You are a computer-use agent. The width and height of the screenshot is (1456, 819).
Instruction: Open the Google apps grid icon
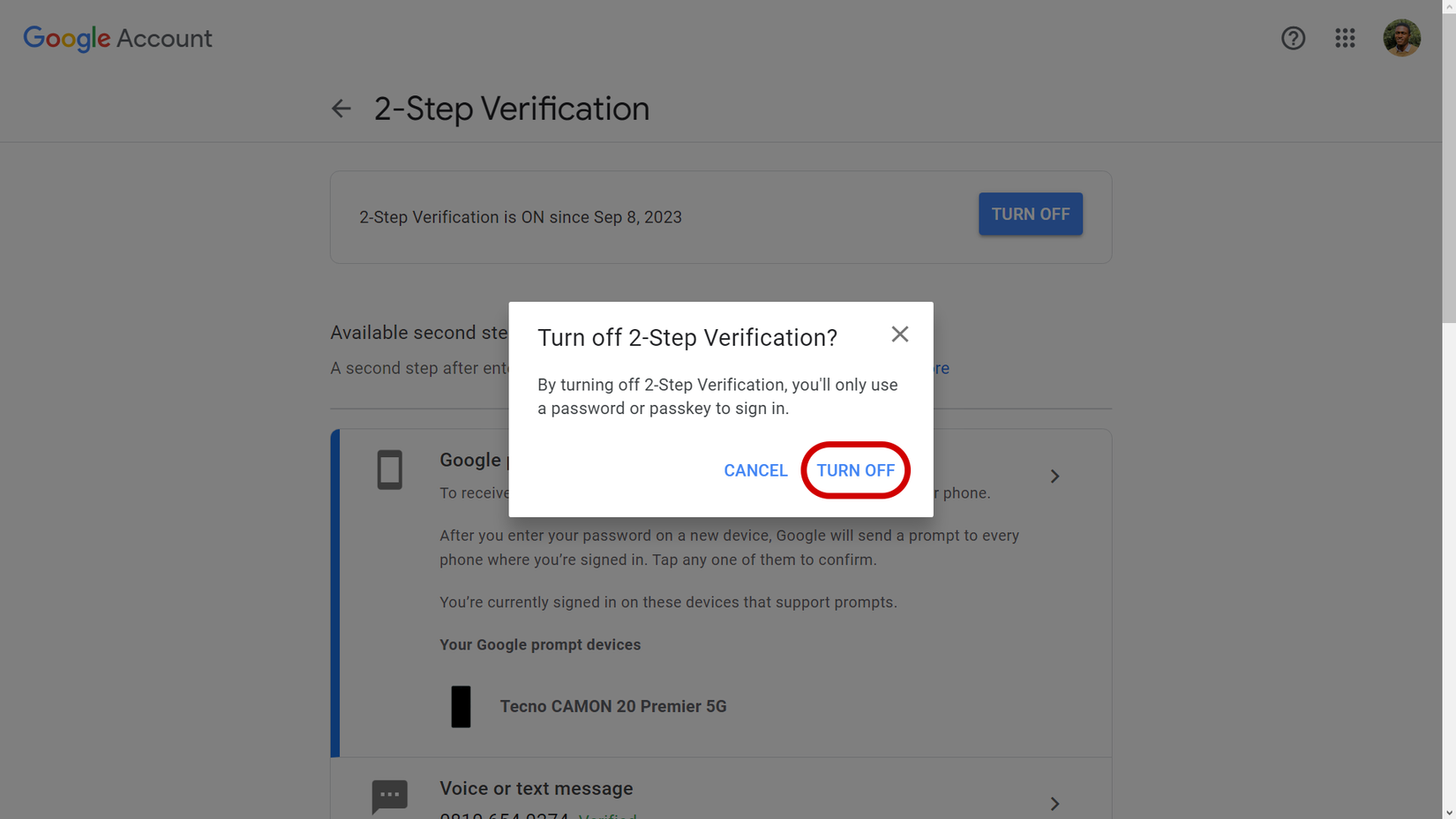[x=1345, y=38]
